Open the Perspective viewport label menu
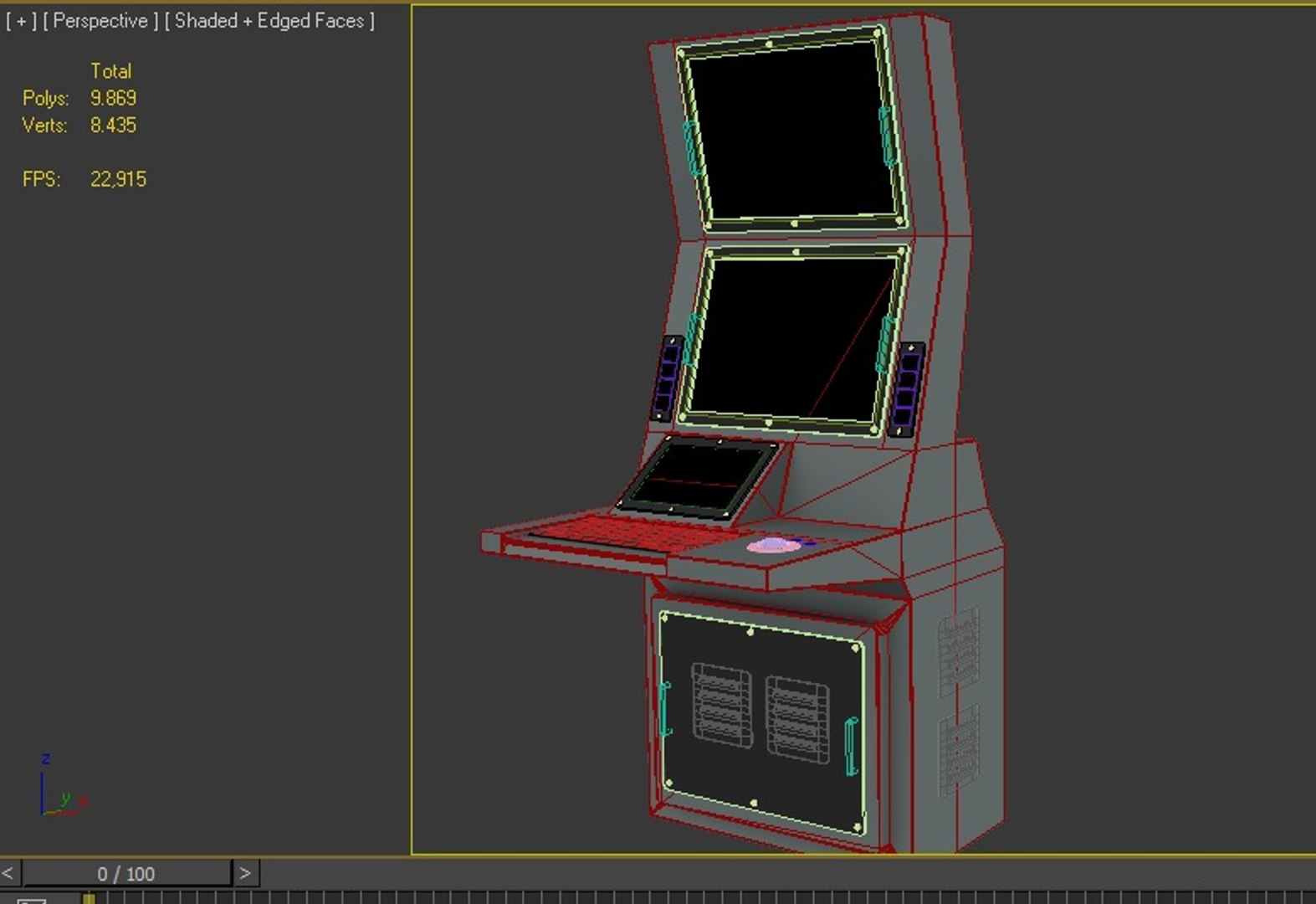 [x=100, y=21]
